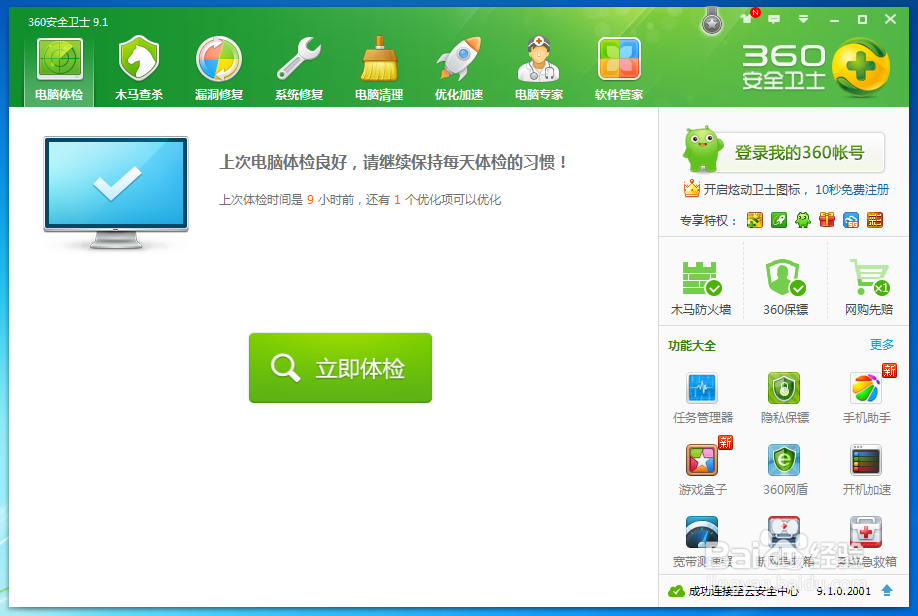Open 优化加速 rocket tool
This screenshot has width=918, height=616.
(x=458, y=70)
